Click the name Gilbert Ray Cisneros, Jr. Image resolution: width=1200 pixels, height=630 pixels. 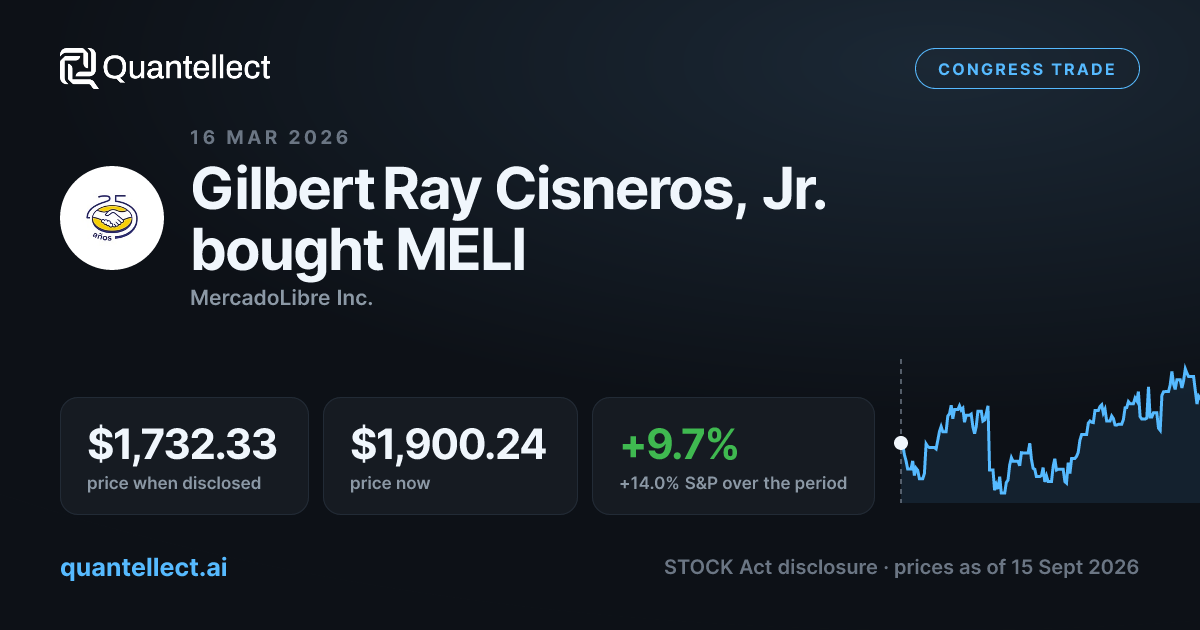pos(509,190)
